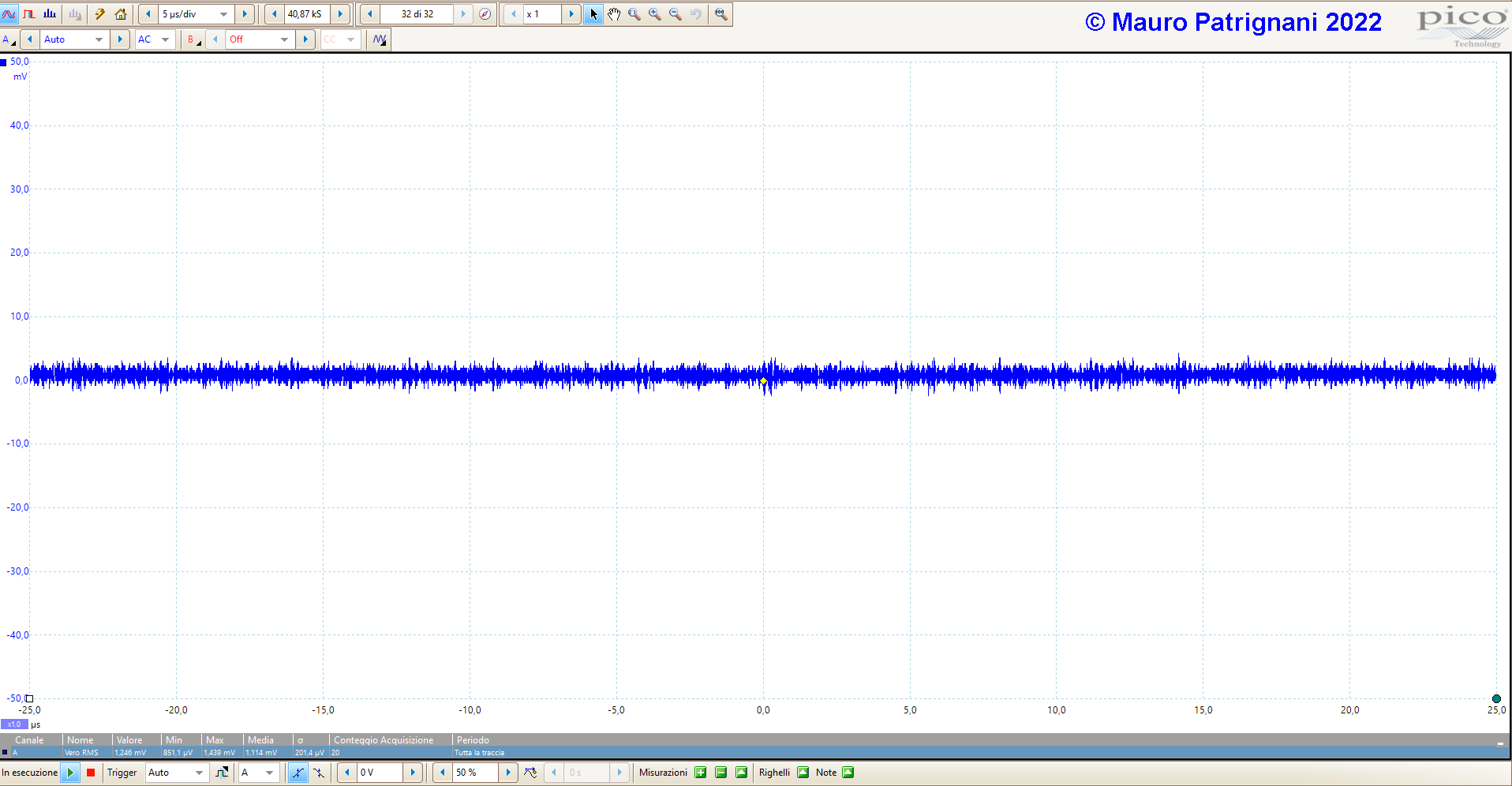The width and height of the screenshot is (1512, 786).
Task: Open the buffer navigator compass icon
Action: point(485,14)
